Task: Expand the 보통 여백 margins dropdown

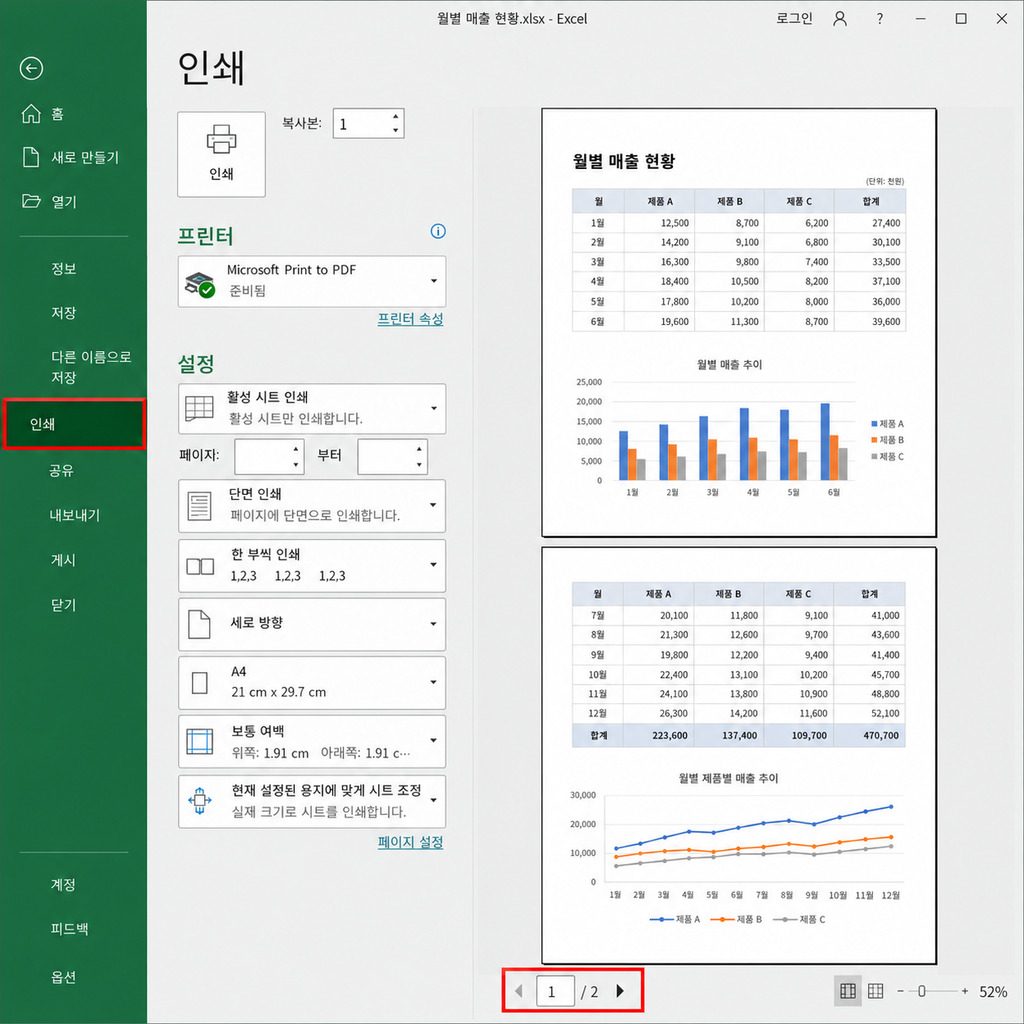Action: pos(312,741)
